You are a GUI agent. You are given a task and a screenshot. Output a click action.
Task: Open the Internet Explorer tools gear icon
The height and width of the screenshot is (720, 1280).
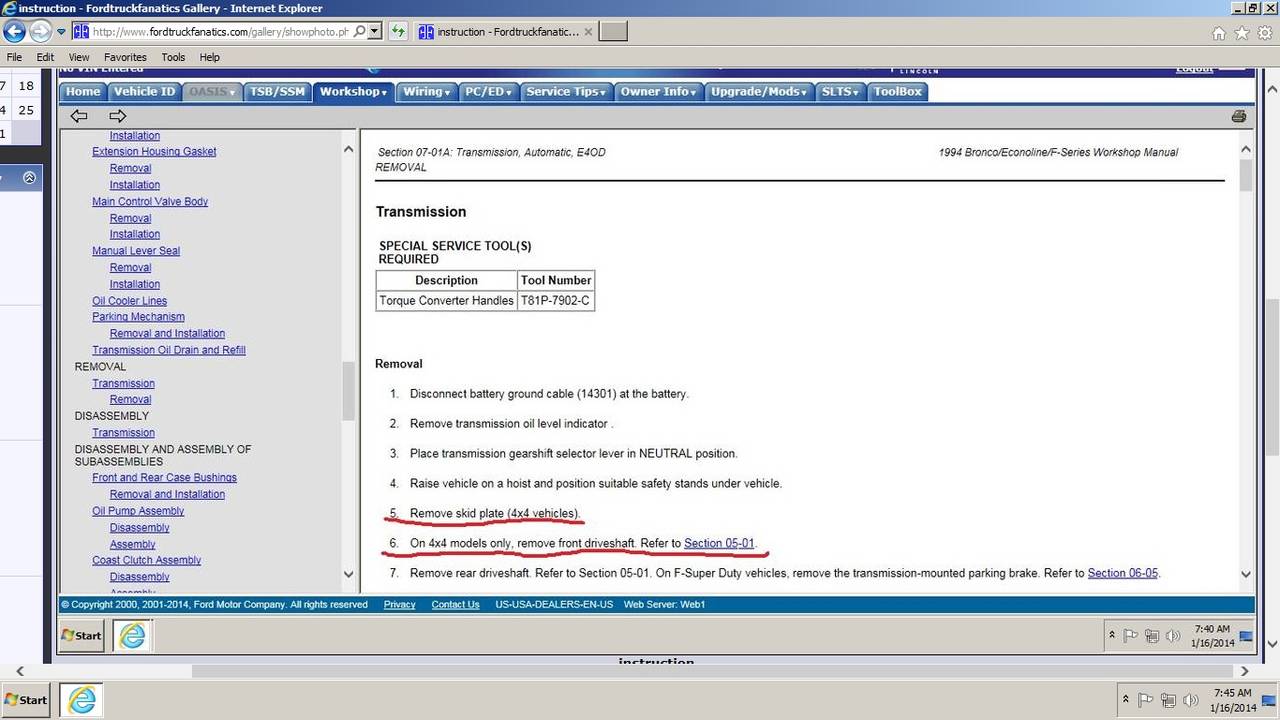tap(1265, 33)
